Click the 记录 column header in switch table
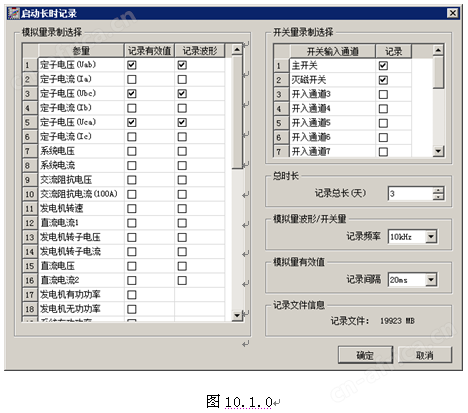This screenshot has width=468, height=413. pyautogui.click(x=394, y=51)
